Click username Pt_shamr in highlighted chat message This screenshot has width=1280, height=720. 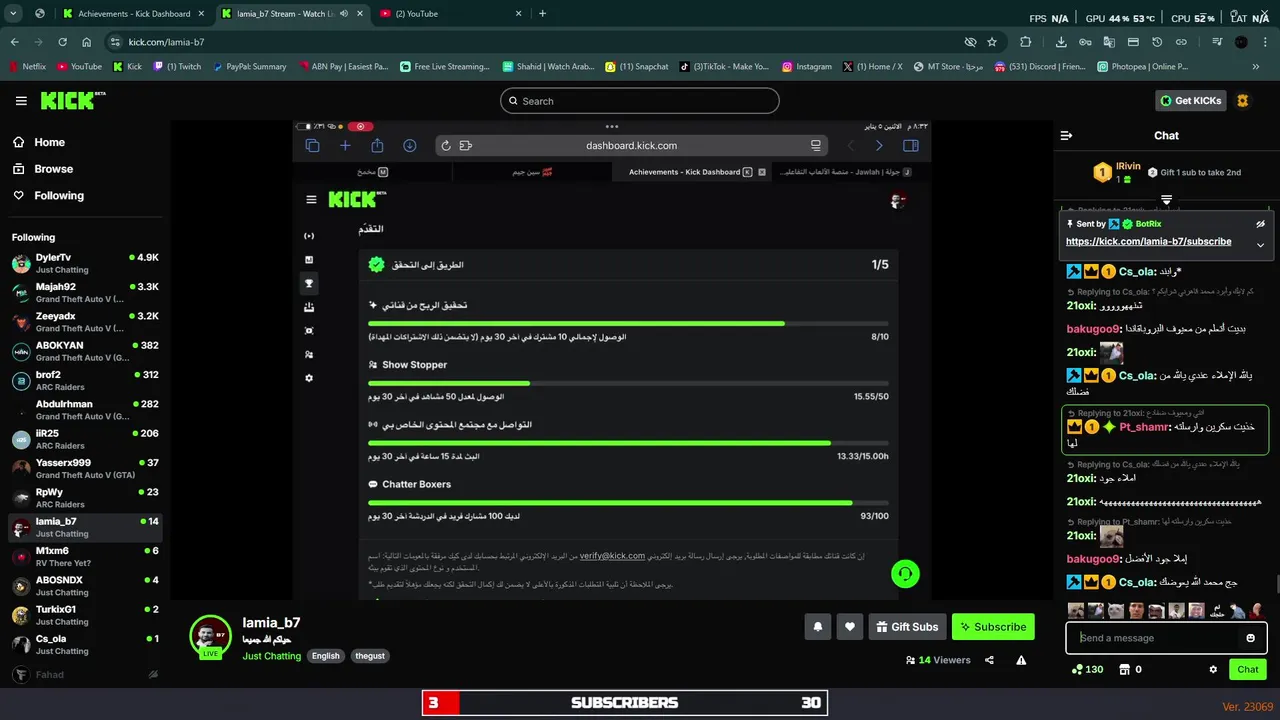pyautogui.click(x=1142, y=427)
